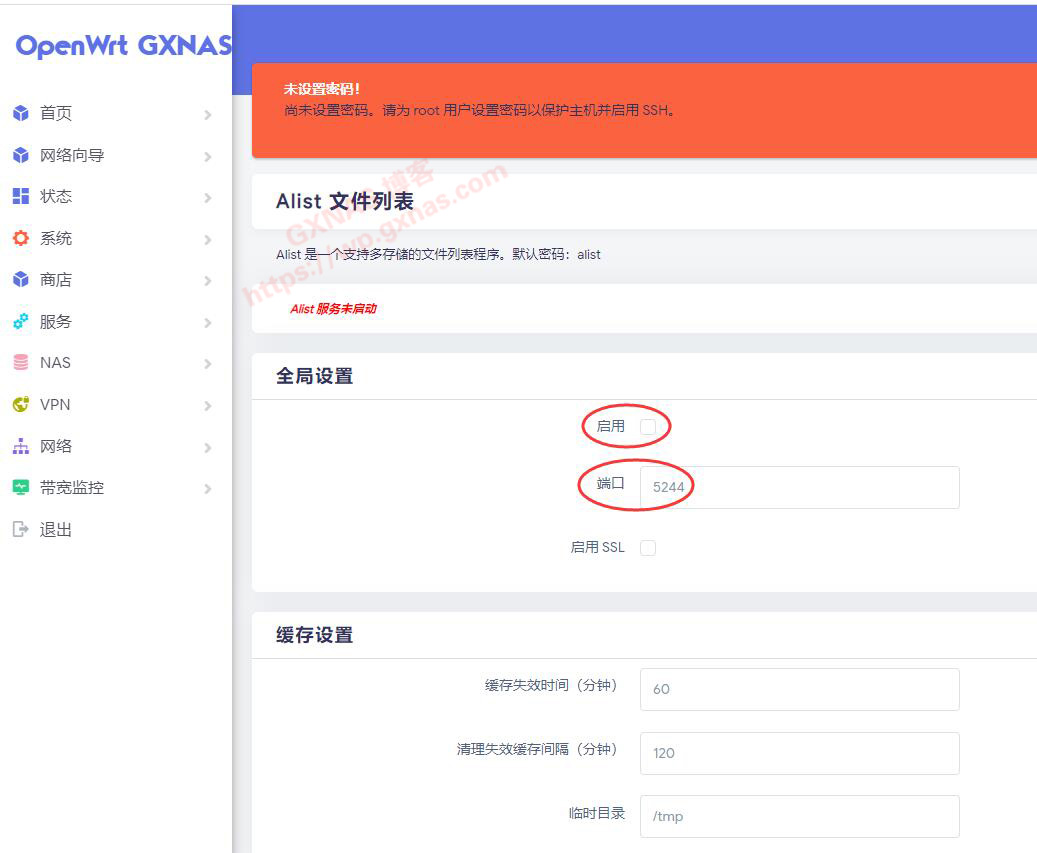Expand the 网络 sidebar chevron
The image size is (1037, 853).
(208, 446)
